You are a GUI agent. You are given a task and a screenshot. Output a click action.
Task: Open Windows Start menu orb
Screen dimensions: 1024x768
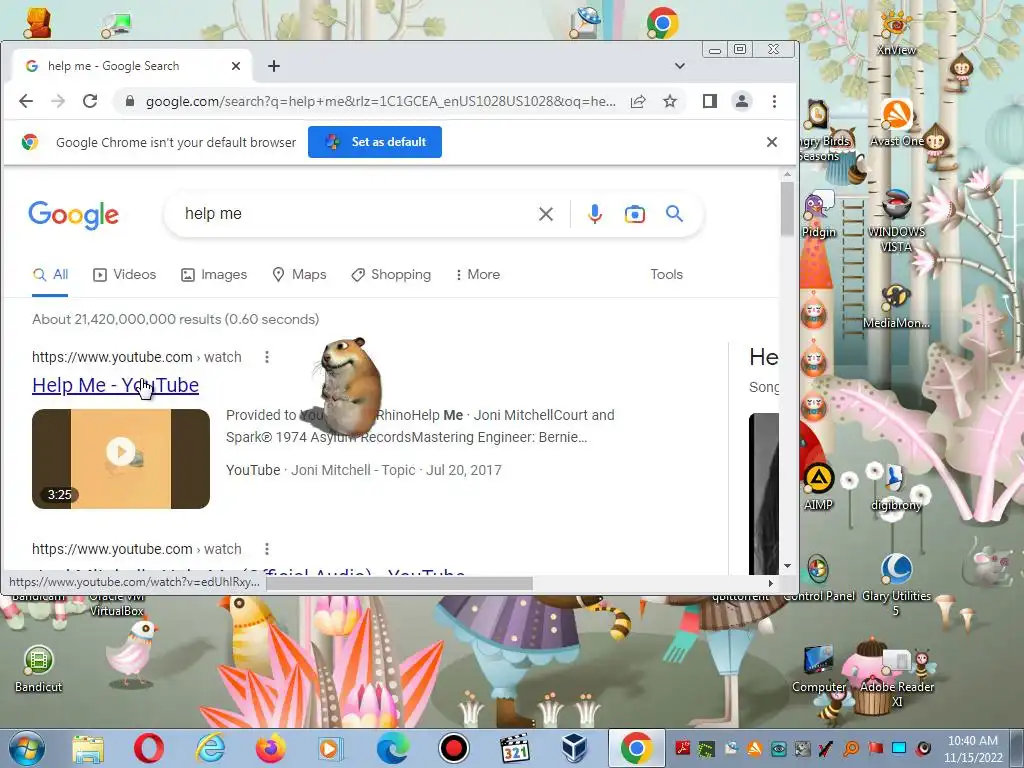coord(27,748)
